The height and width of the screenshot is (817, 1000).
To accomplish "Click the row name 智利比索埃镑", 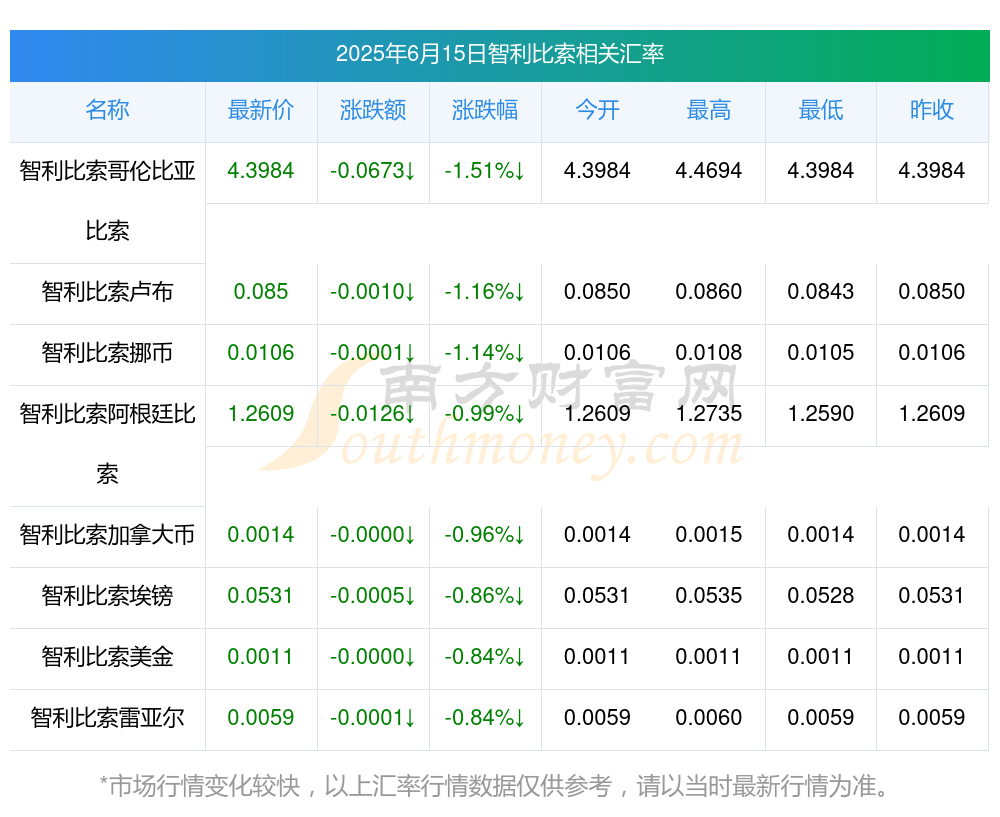I will point(107,596).
